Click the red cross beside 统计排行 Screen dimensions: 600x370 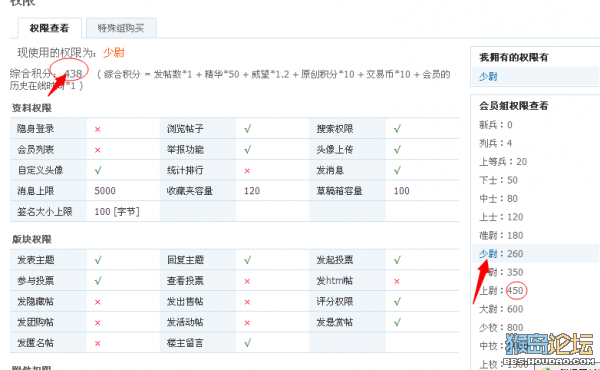[x=247, y=171]
